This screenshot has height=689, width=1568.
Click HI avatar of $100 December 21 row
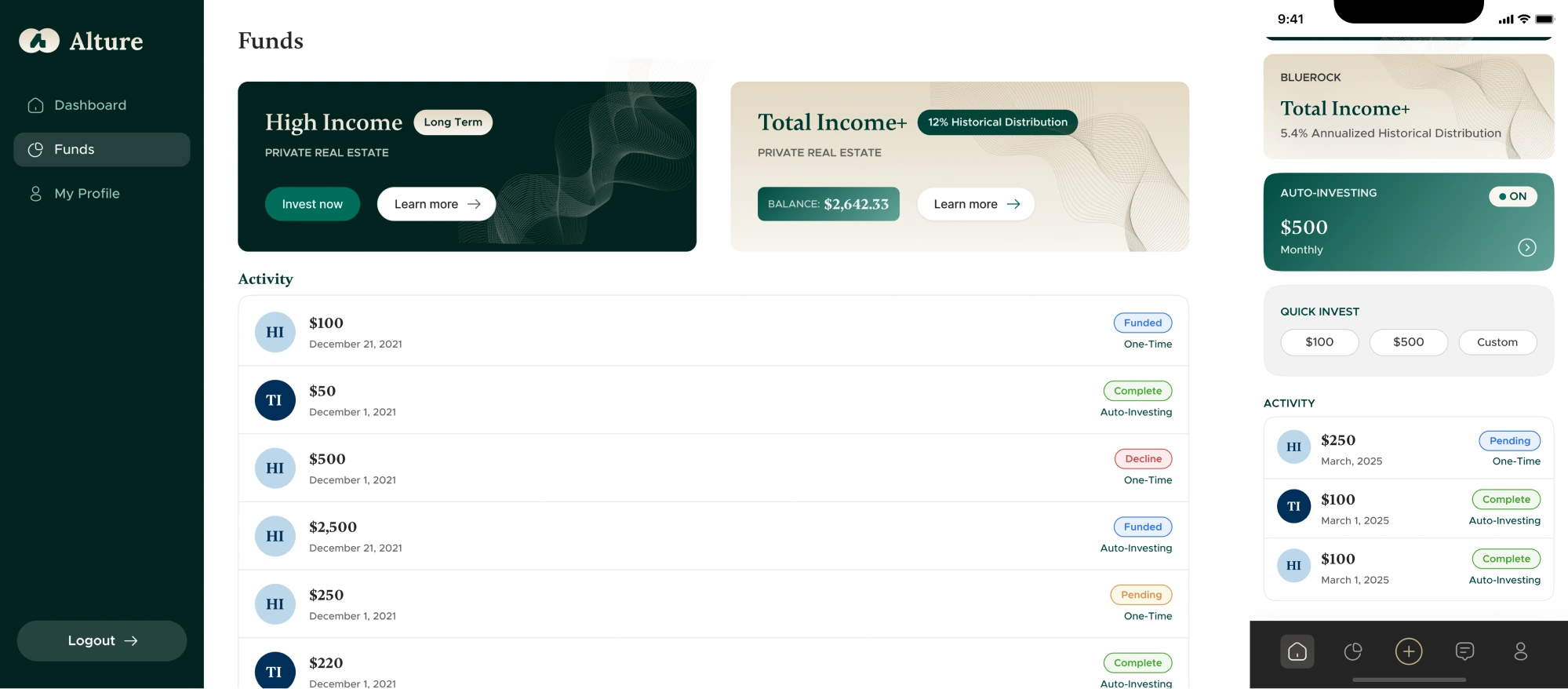[x=275, y=332]
